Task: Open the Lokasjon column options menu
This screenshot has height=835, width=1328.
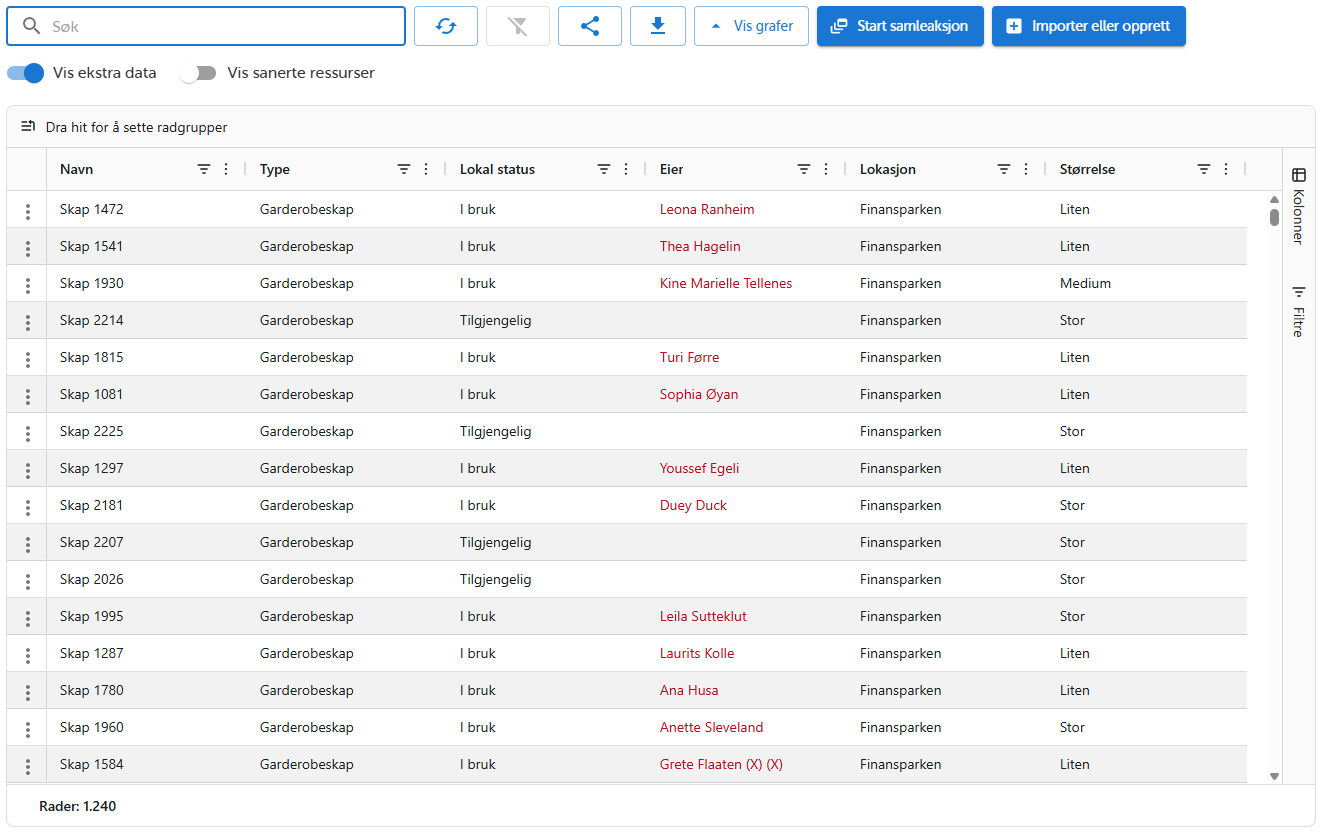Action: (1025, 169)
